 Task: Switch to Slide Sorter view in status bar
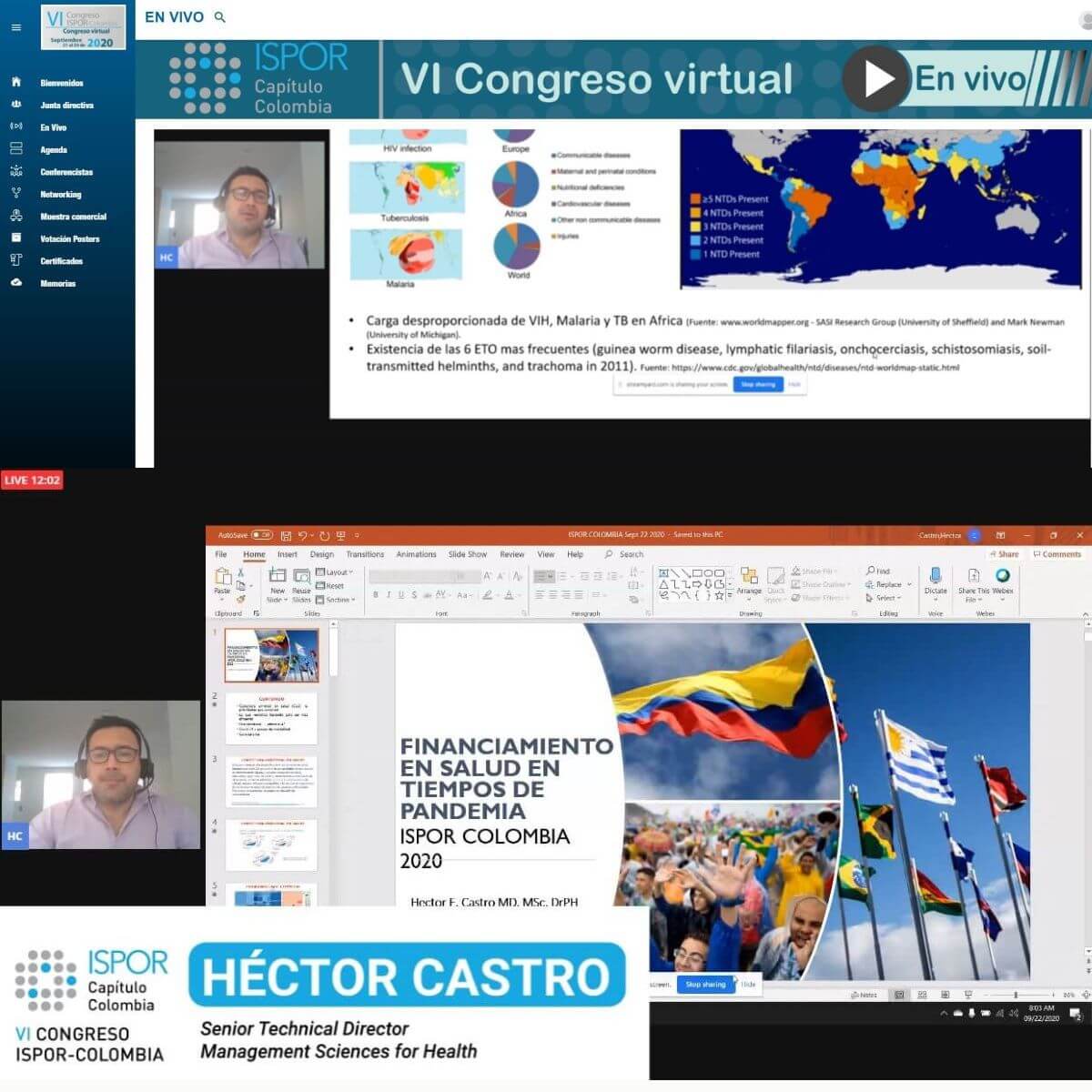tap(922, 995)
